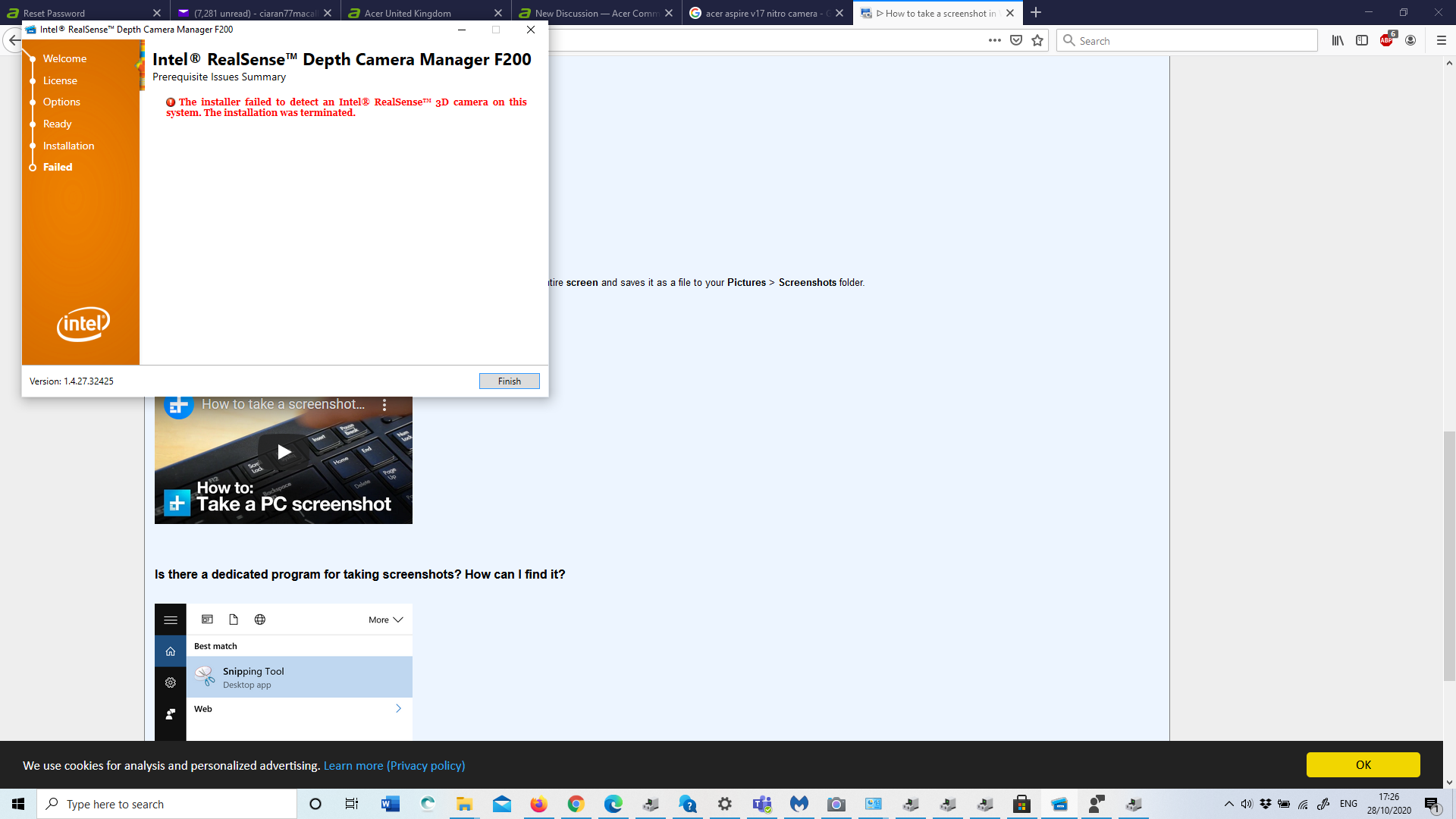Close the Acer United Kingdom tab

click(498, 13)
